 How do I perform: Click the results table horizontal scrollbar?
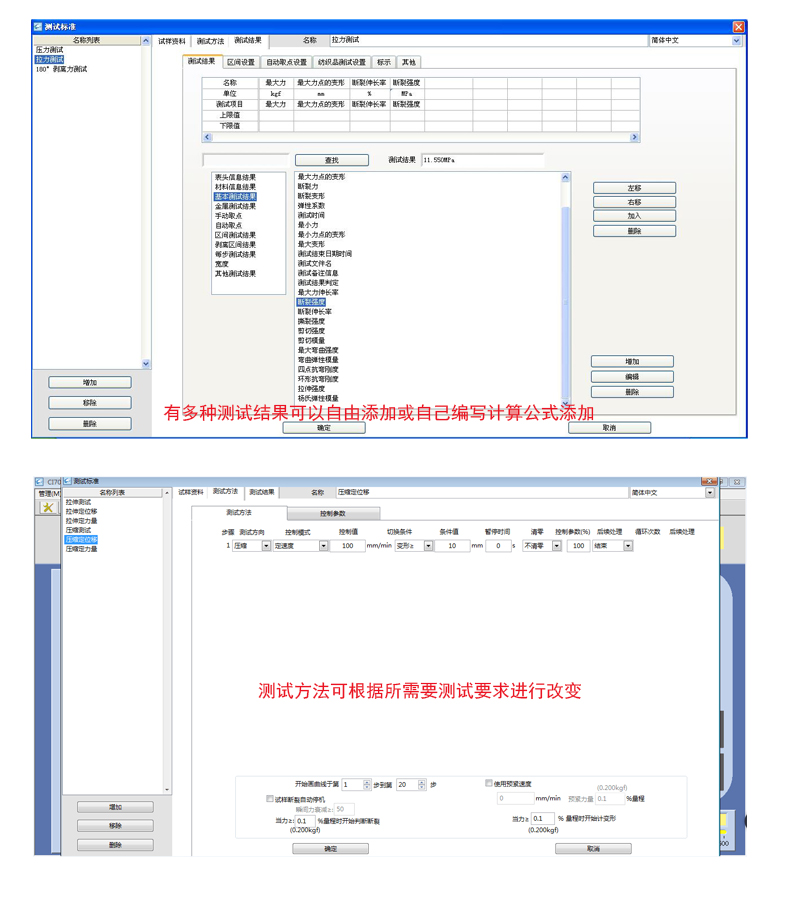(x=420, y=137)
